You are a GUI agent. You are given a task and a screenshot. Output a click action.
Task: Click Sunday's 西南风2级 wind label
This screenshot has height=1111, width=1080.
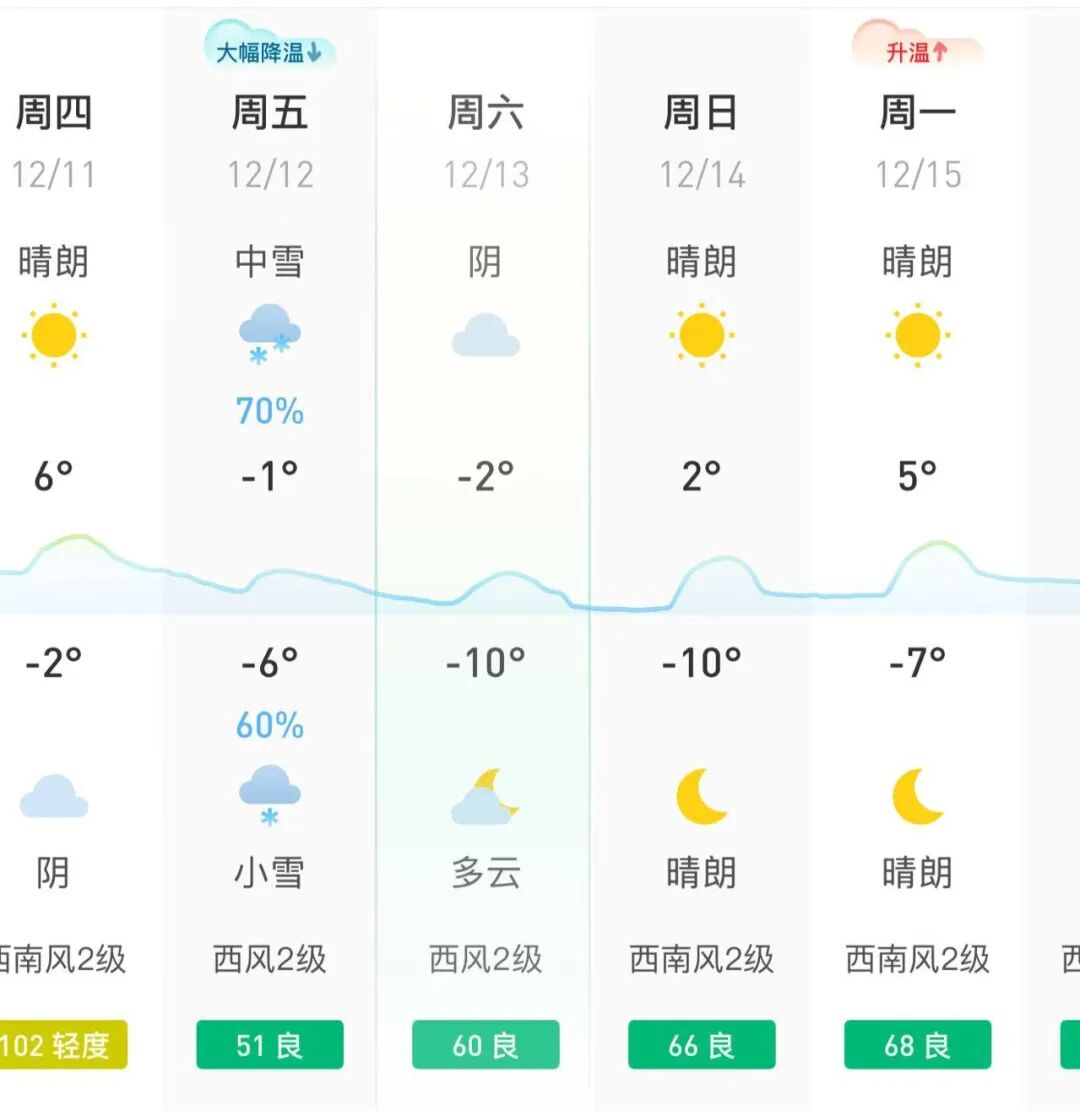click(701, 960)
